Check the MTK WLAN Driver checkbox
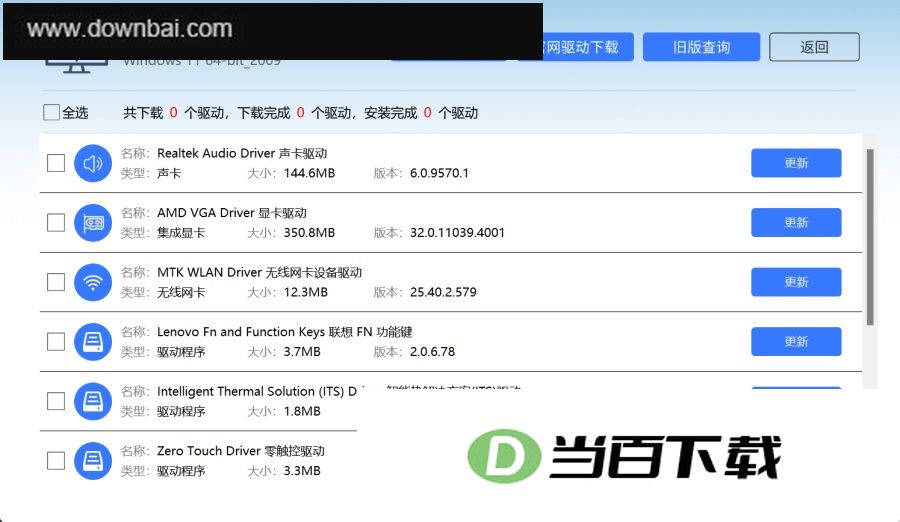900x522 pixels. coord(56,282)
